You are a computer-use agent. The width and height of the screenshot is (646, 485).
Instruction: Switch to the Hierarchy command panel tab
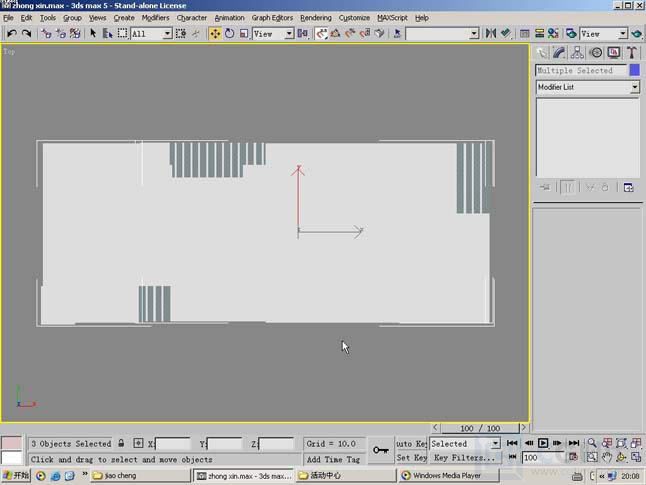pyautogui.click(x=577, y=53)
